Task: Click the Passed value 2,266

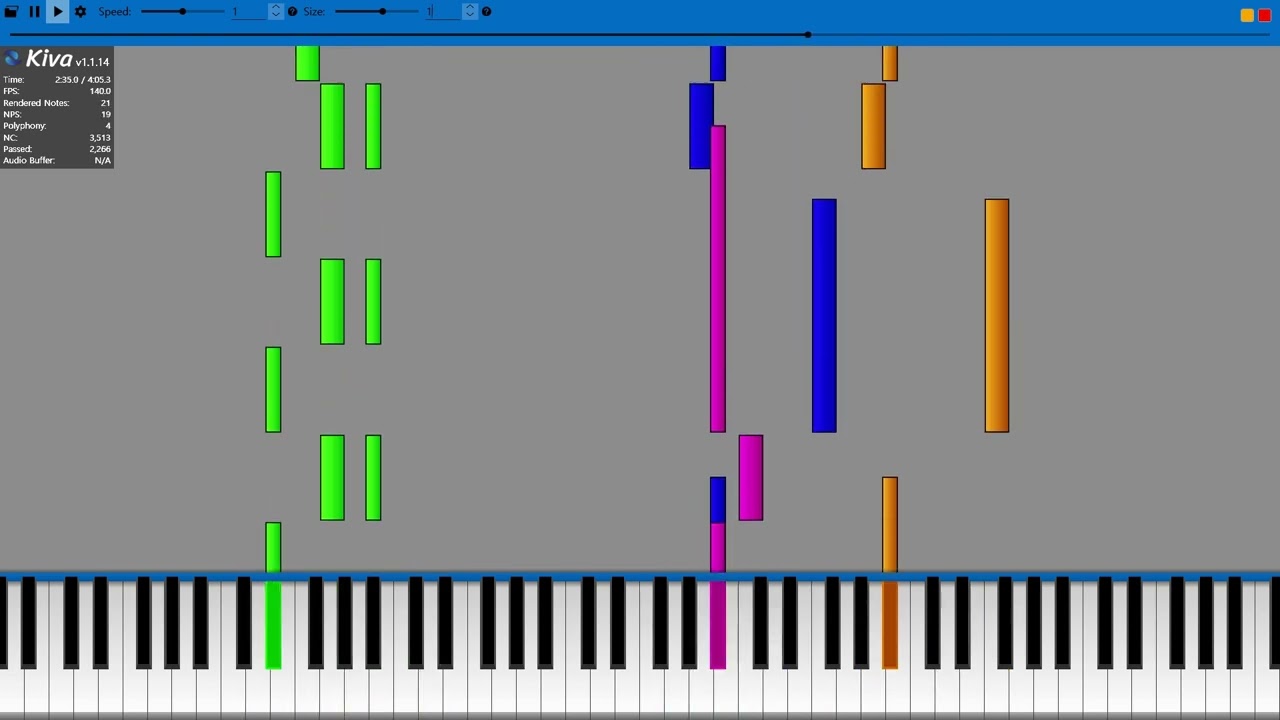Action: pos(99,149)
